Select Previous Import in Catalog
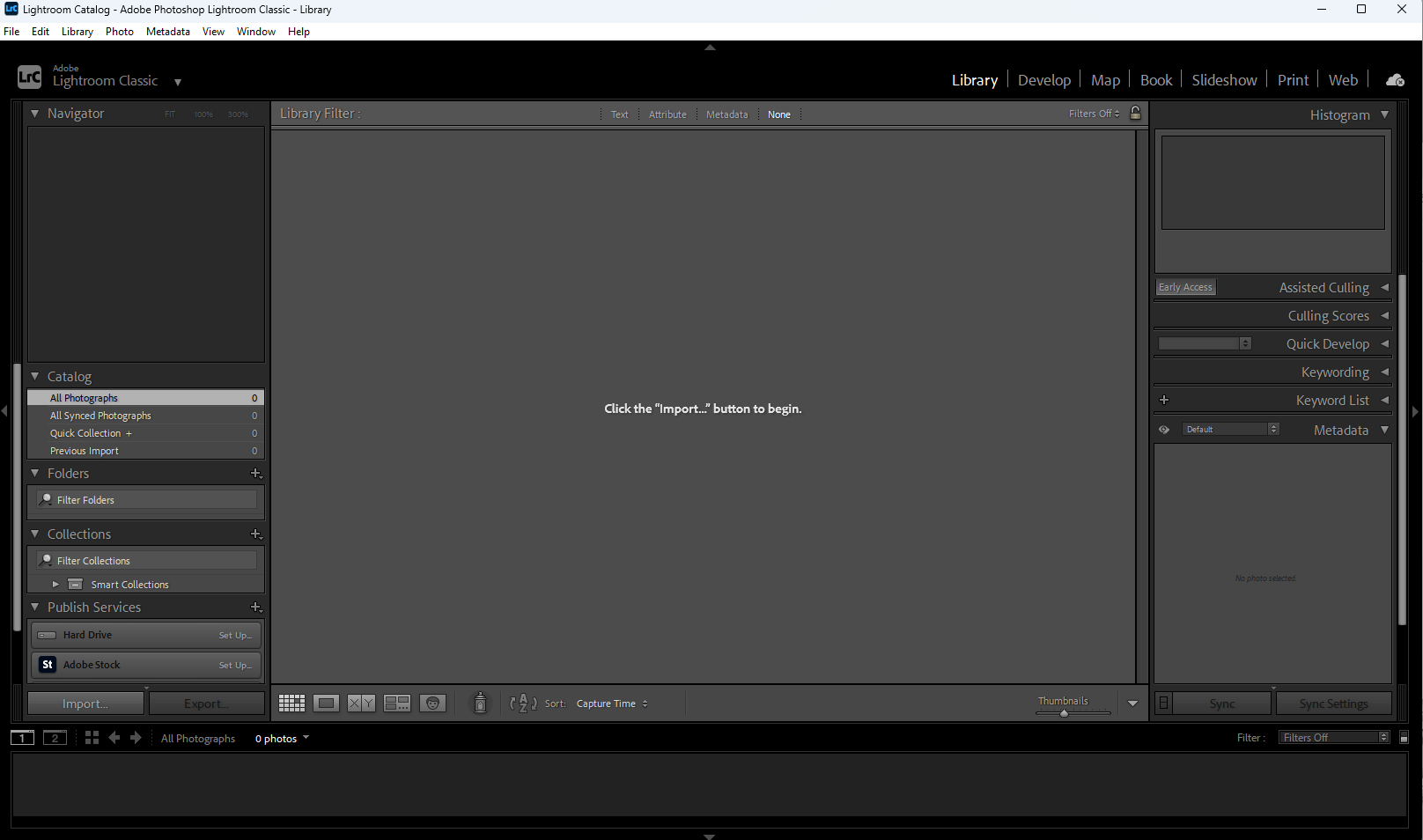This screenshot has width=1423, height=840. pyautogui.click(x=146, y=451)
